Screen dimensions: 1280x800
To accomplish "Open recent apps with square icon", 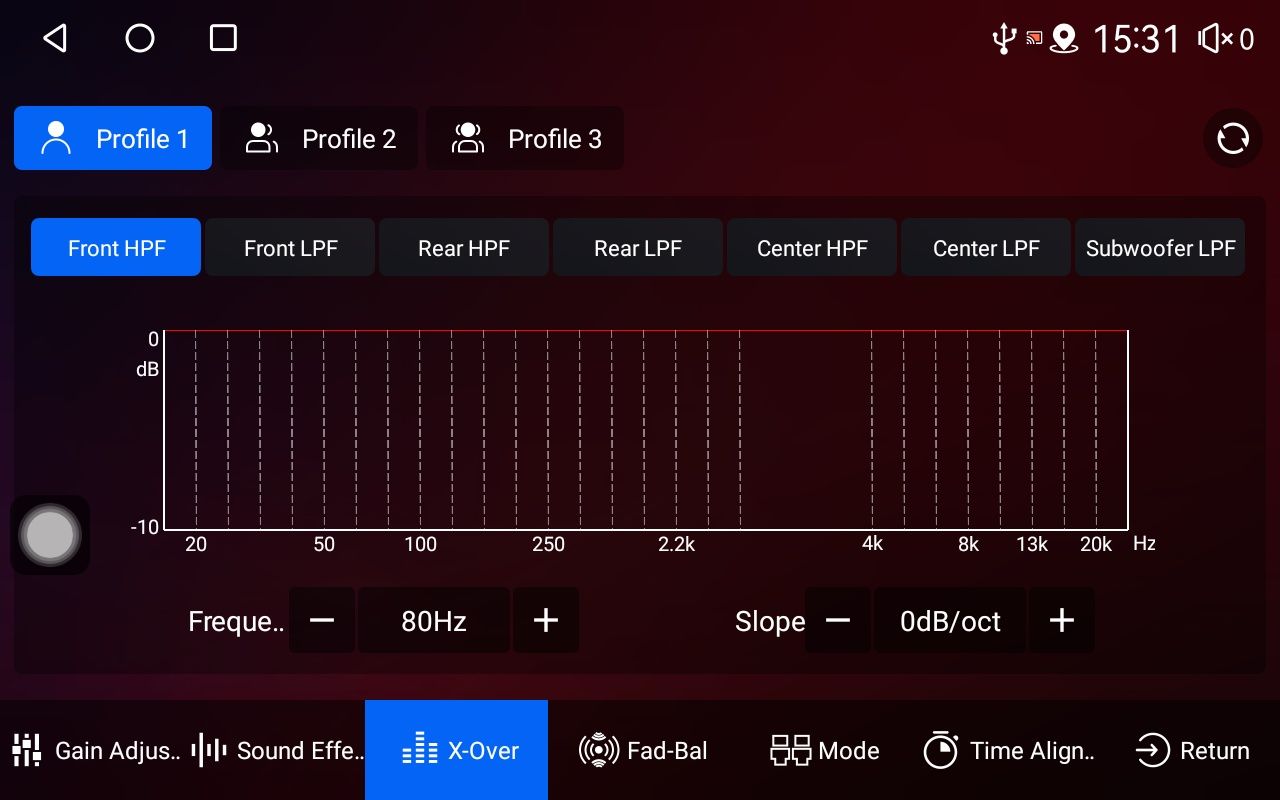I will point(223,39).
